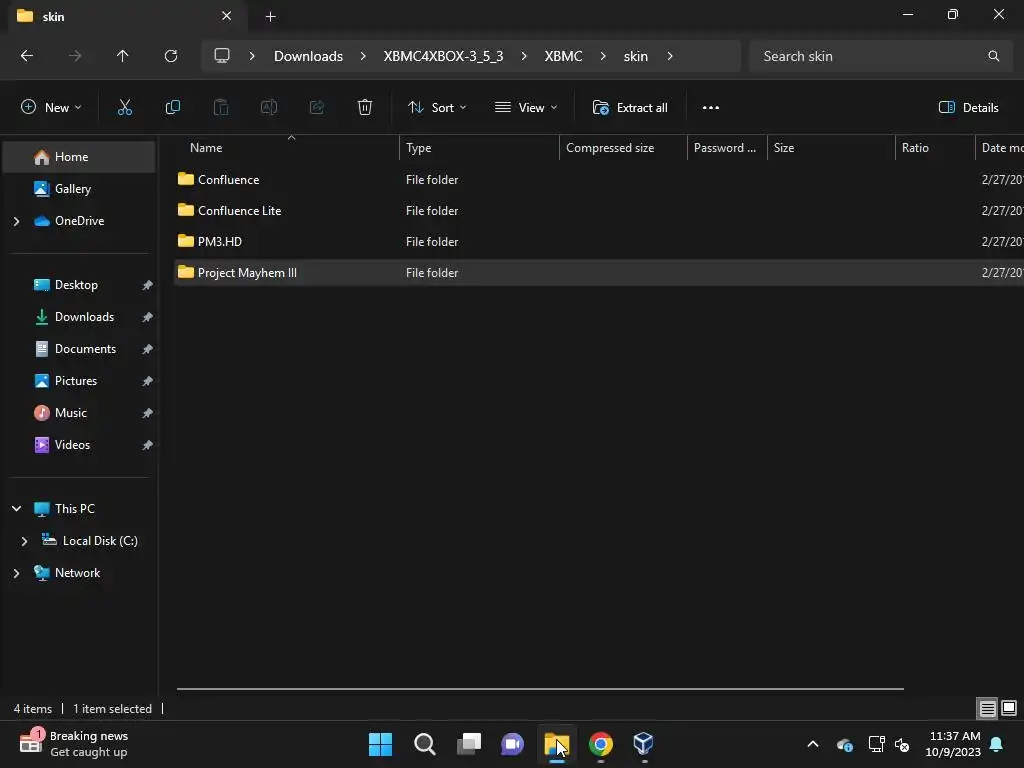Click File Explorer icon on taskbar

coord(556,744)
